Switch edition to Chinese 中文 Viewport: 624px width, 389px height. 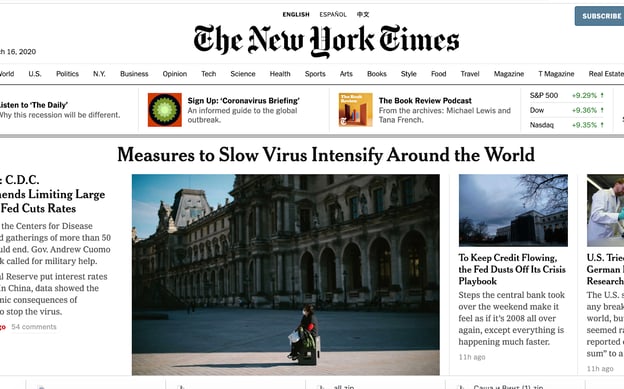363,14
